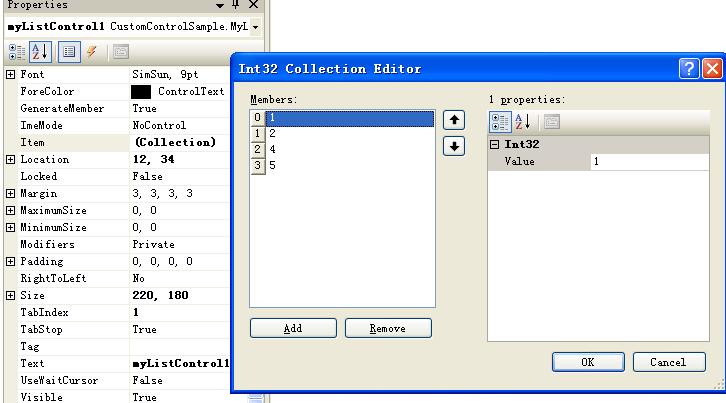
Task: Move selected member up with up arrow
Action: [x=454, y=120]
